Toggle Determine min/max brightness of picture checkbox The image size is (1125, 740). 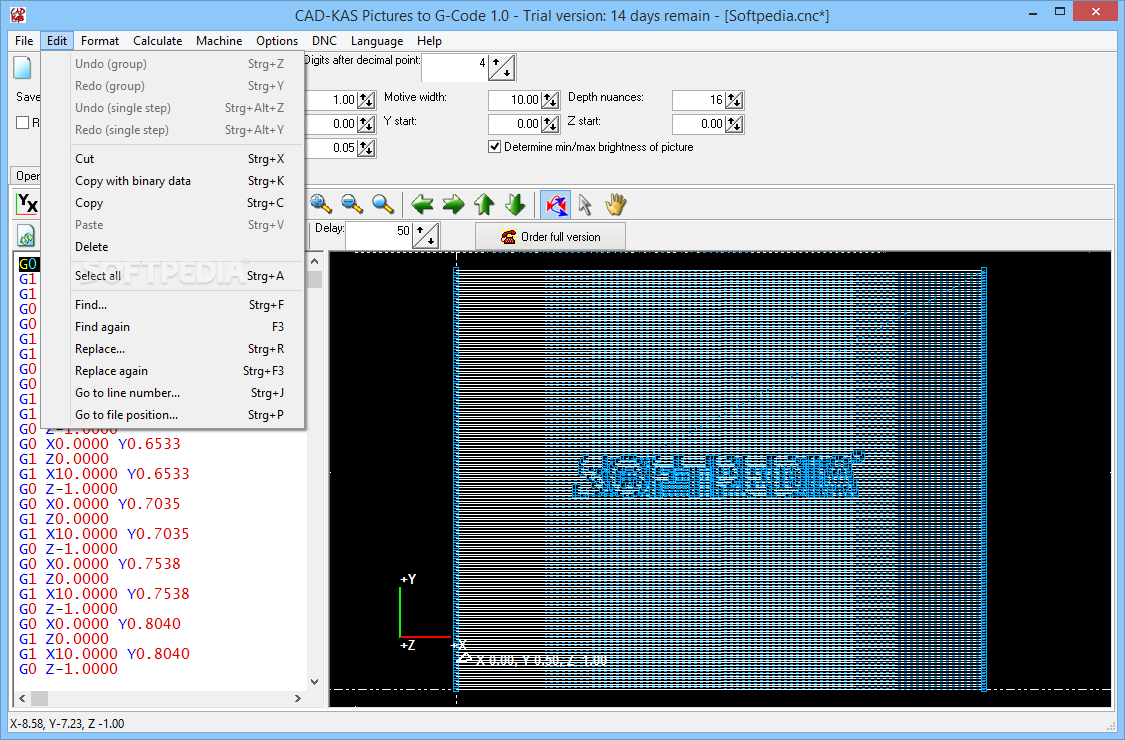click(494, 146)
